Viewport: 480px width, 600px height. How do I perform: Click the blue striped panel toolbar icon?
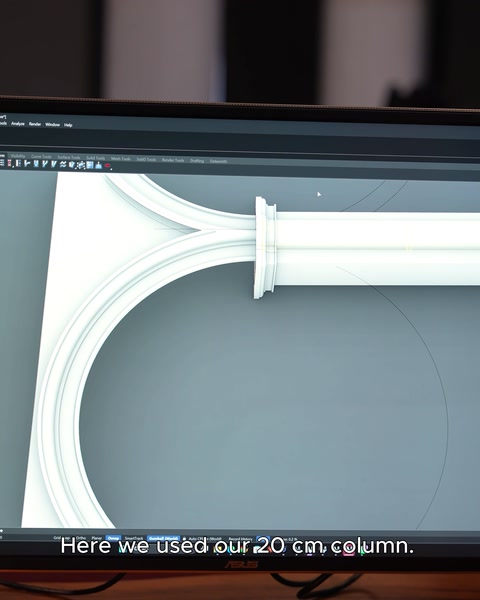pyautogui.click(x=90, y=165)
